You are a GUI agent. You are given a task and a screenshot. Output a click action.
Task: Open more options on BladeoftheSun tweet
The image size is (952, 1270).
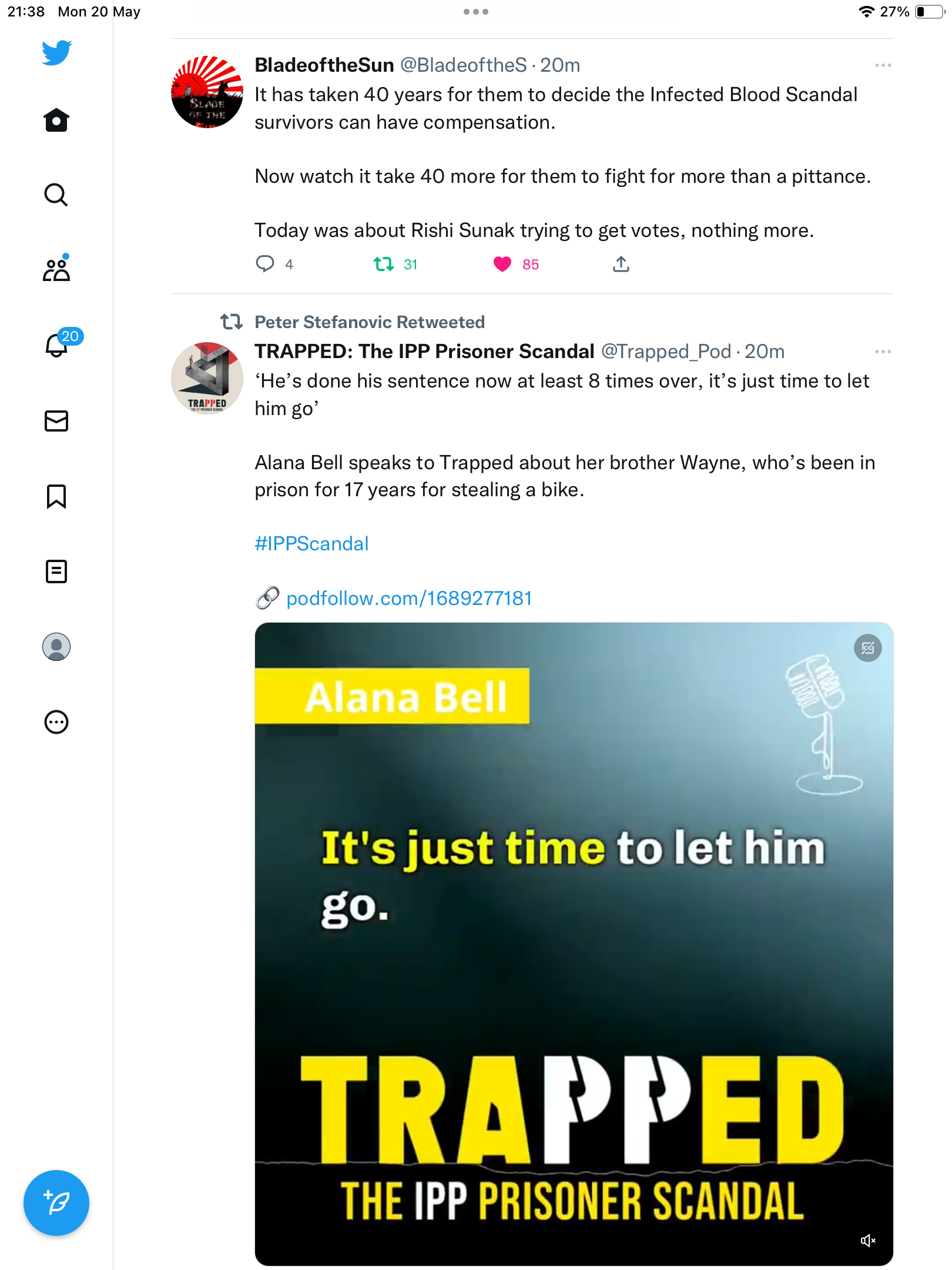pyautogui.click(x=883, y=65)
